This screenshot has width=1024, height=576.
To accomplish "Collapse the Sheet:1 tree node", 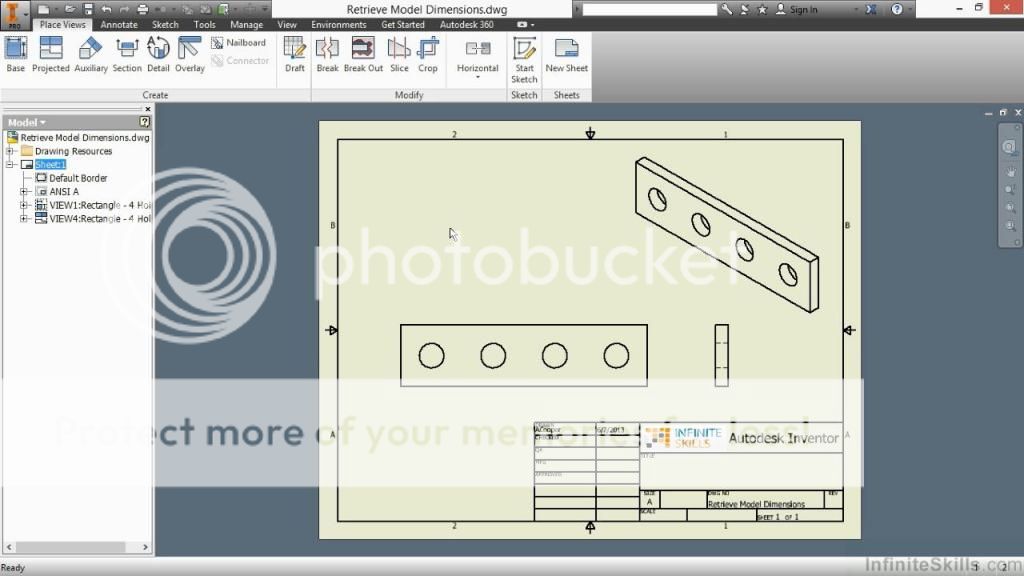I will tap(10, 165).
